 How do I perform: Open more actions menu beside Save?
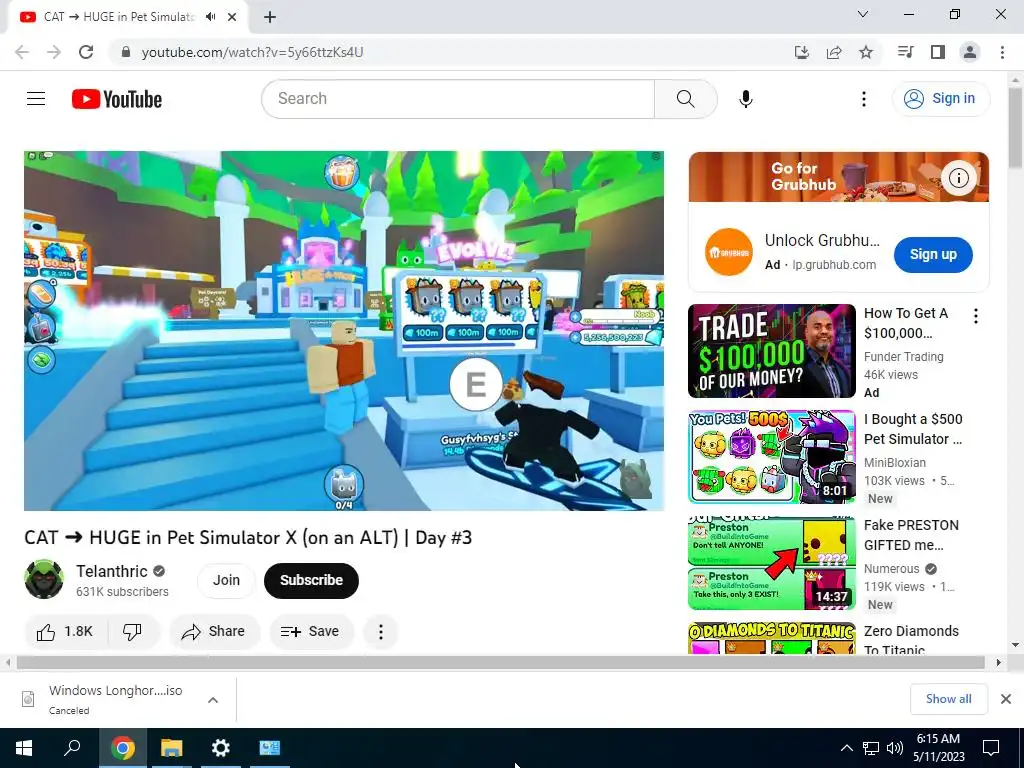pyautogui.click(x=381, y=632)
